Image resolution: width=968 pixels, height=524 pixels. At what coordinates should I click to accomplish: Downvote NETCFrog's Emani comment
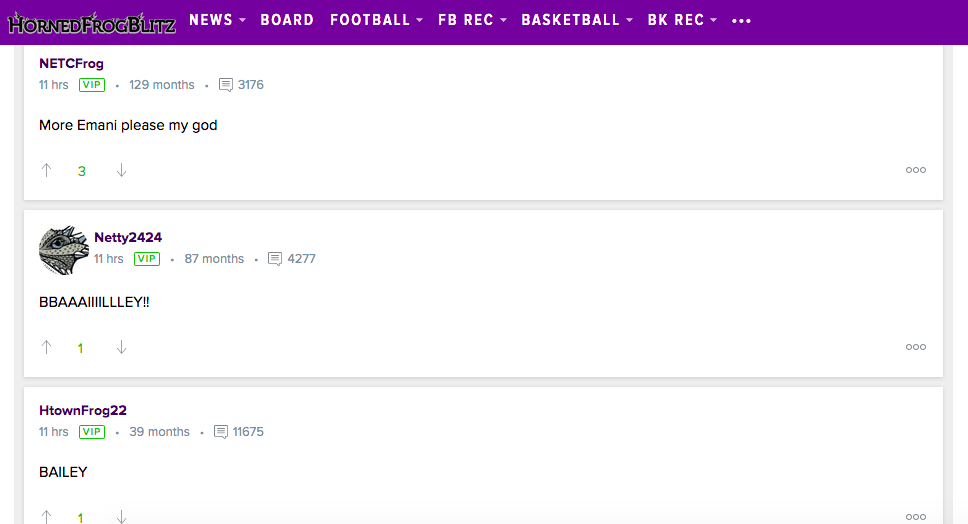(x=122, y=170)
